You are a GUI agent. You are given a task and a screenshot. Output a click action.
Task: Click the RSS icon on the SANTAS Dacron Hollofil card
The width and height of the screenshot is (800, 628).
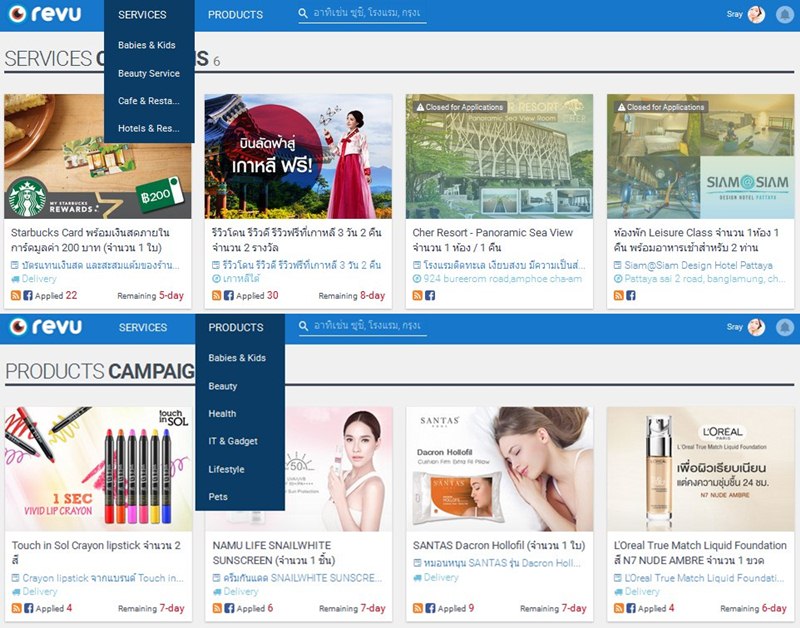(x=418, y=608)
